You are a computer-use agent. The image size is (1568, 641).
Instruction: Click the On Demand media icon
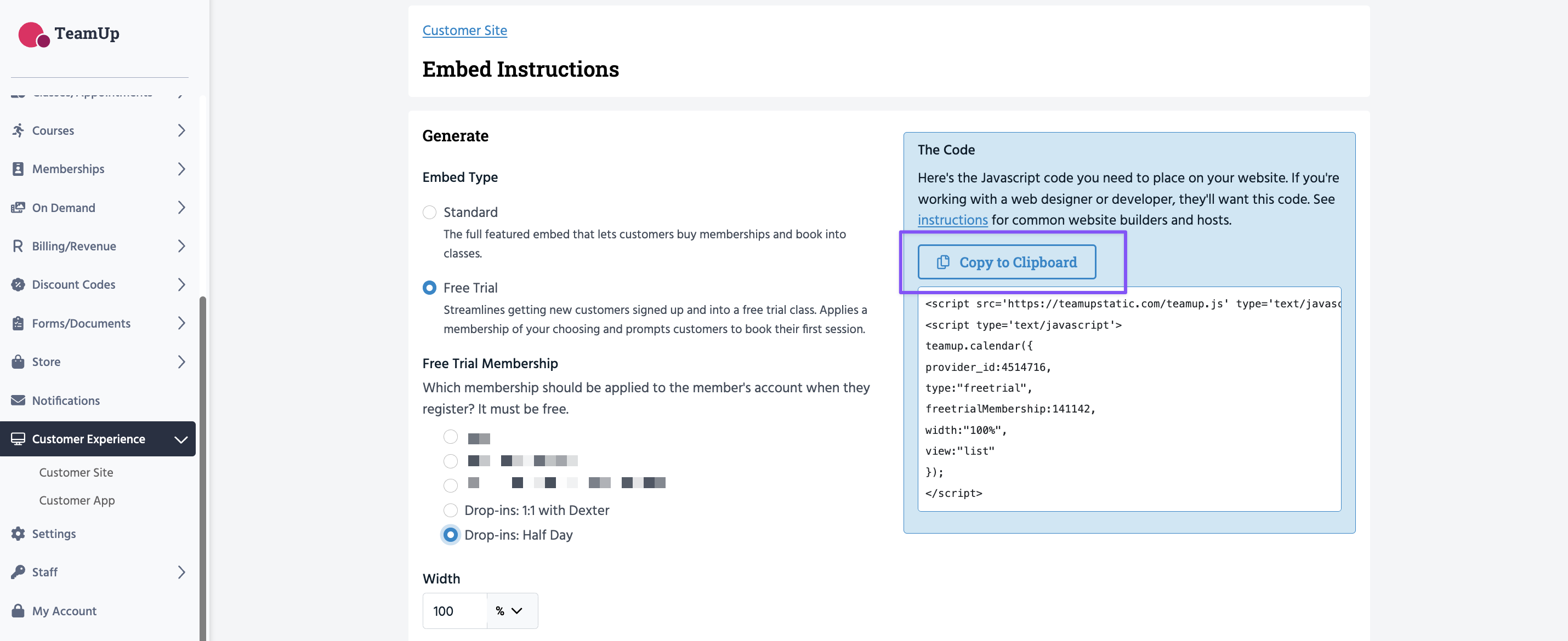18,208
